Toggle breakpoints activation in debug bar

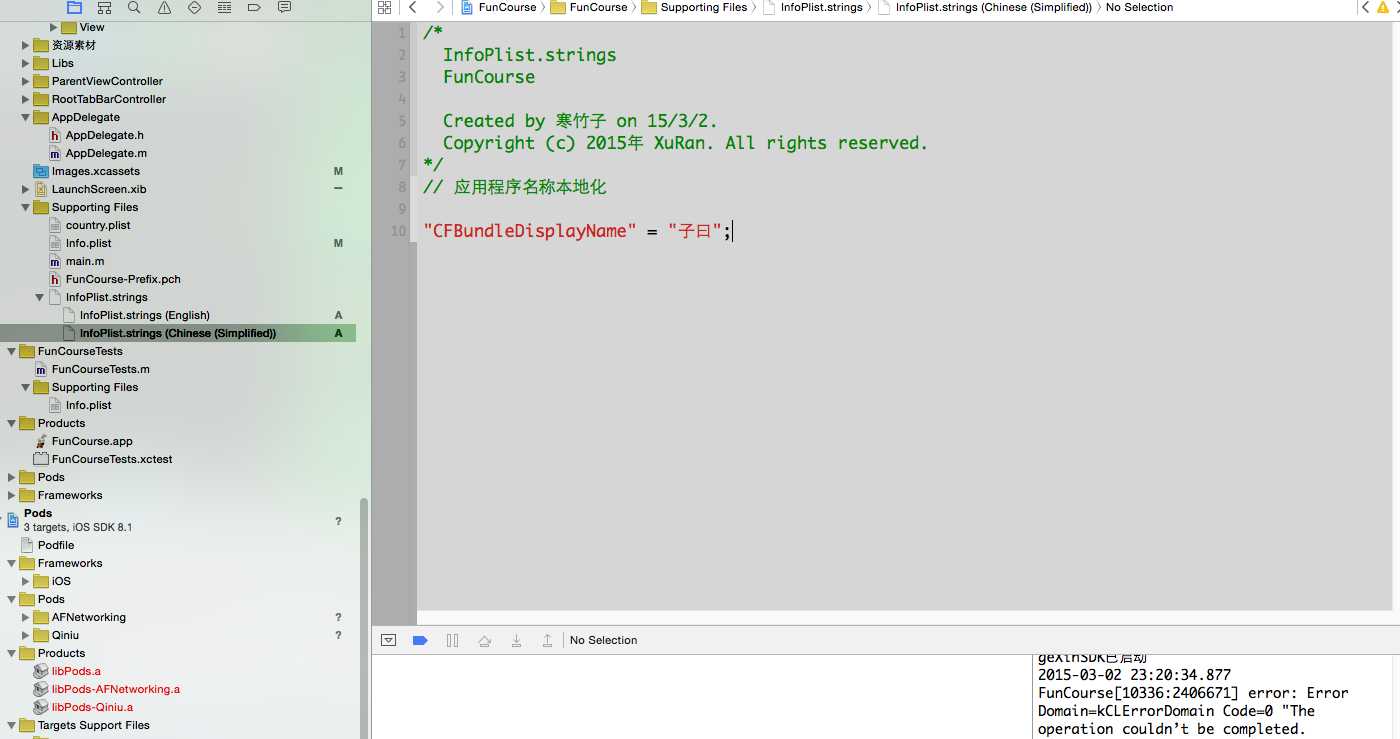[420, 640]
